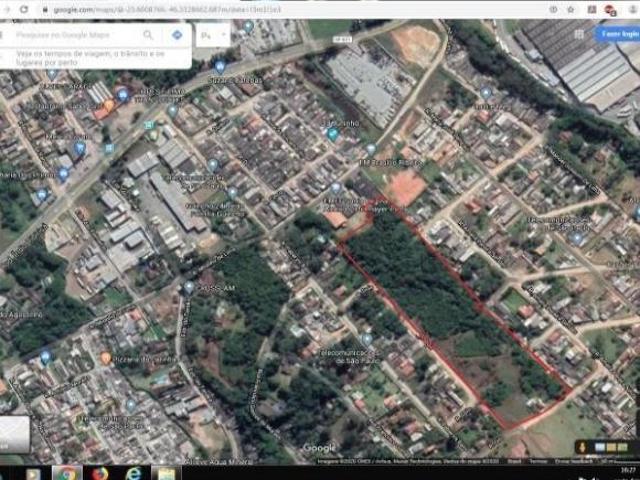
Task: Select the orange restaurant marker near the top left
Action: (109, 106)
